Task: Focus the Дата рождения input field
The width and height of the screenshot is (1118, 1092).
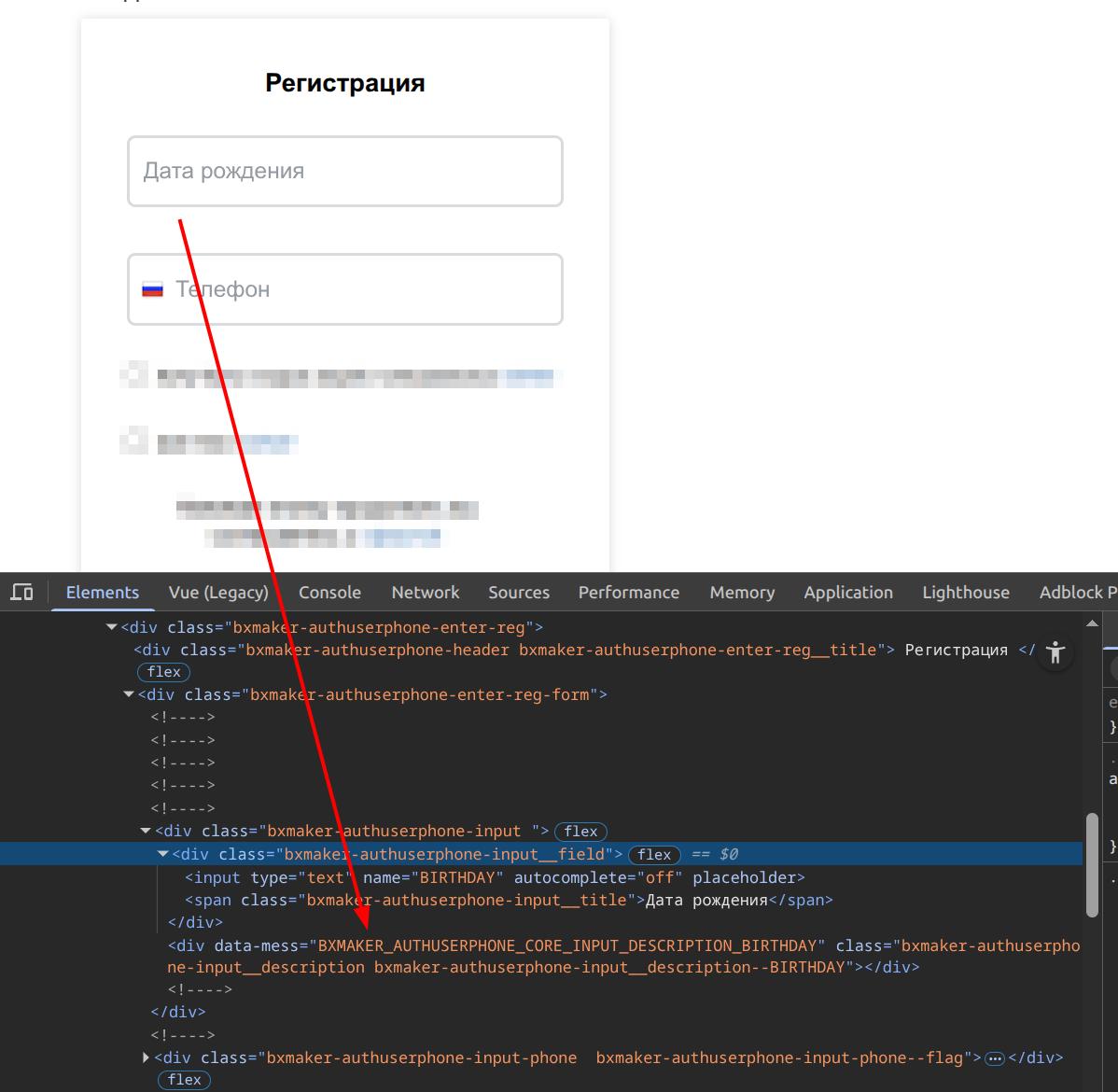Action: pyautogui.click(x=345, y=172)
